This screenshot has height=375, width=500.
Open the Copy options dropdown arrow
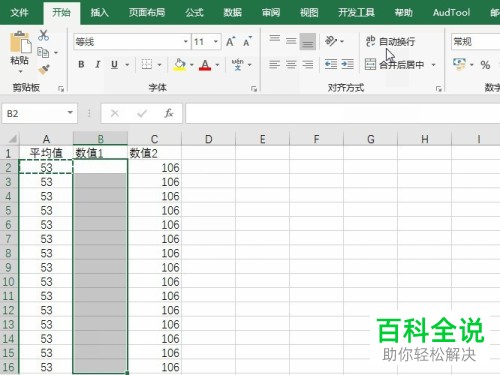point(56,53)
